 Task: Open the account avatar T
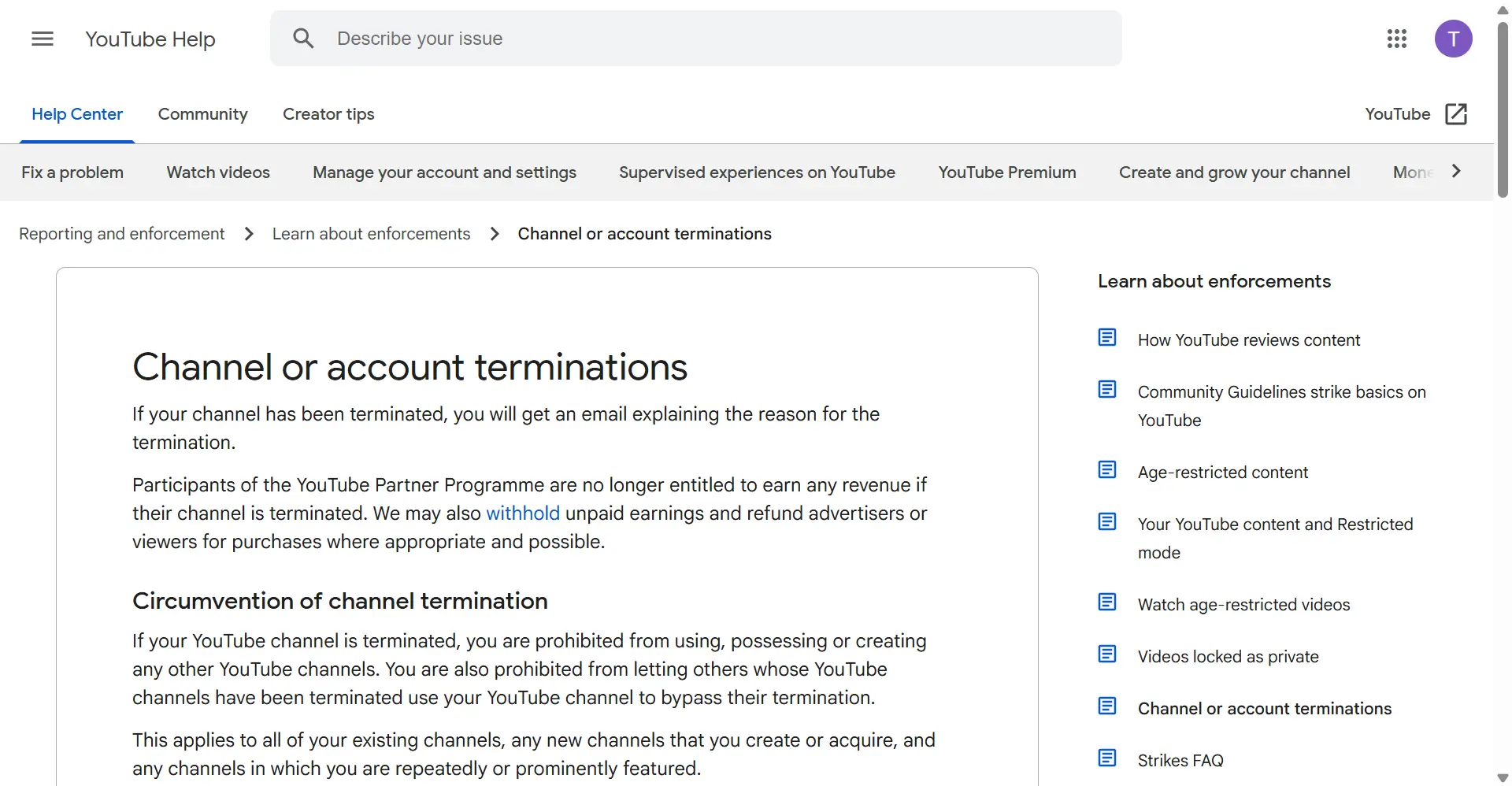[1454, 39]
